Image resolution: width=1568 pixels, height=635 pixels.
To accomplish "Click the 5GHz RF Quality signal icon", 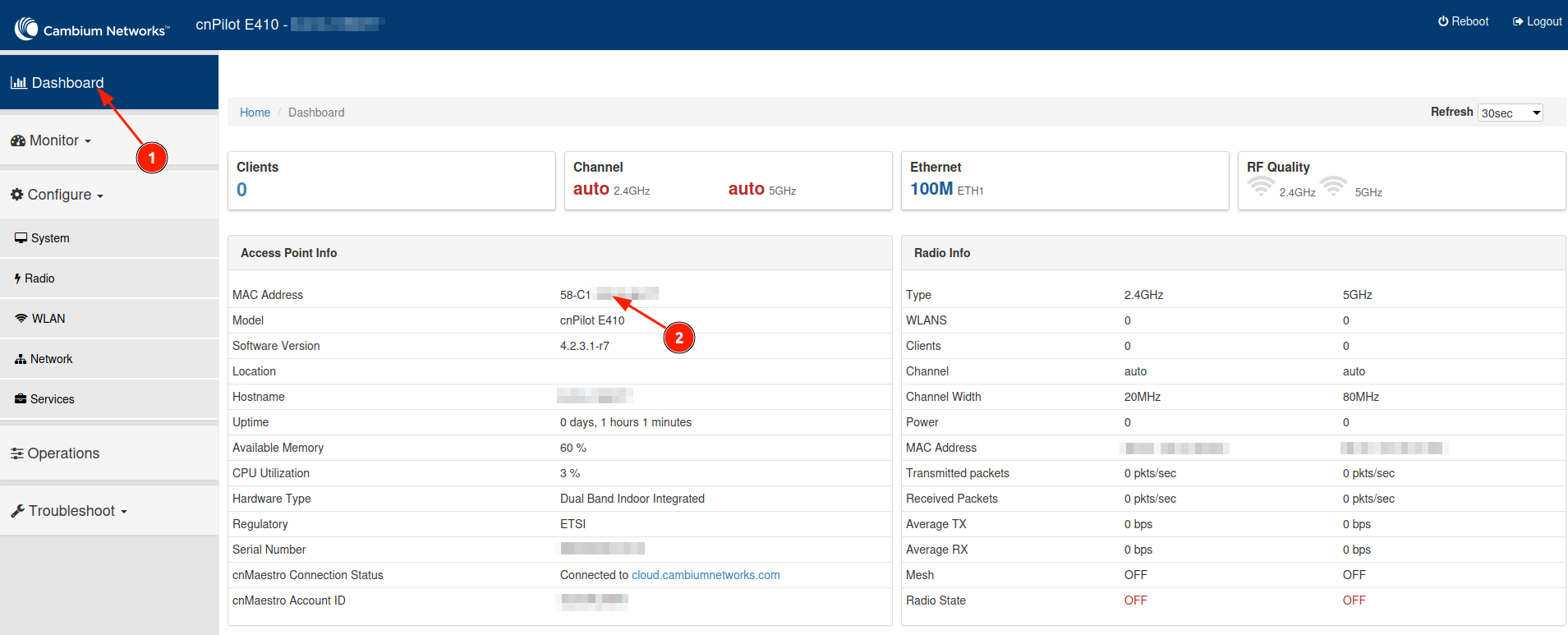I will click(x=1334, y=186).
